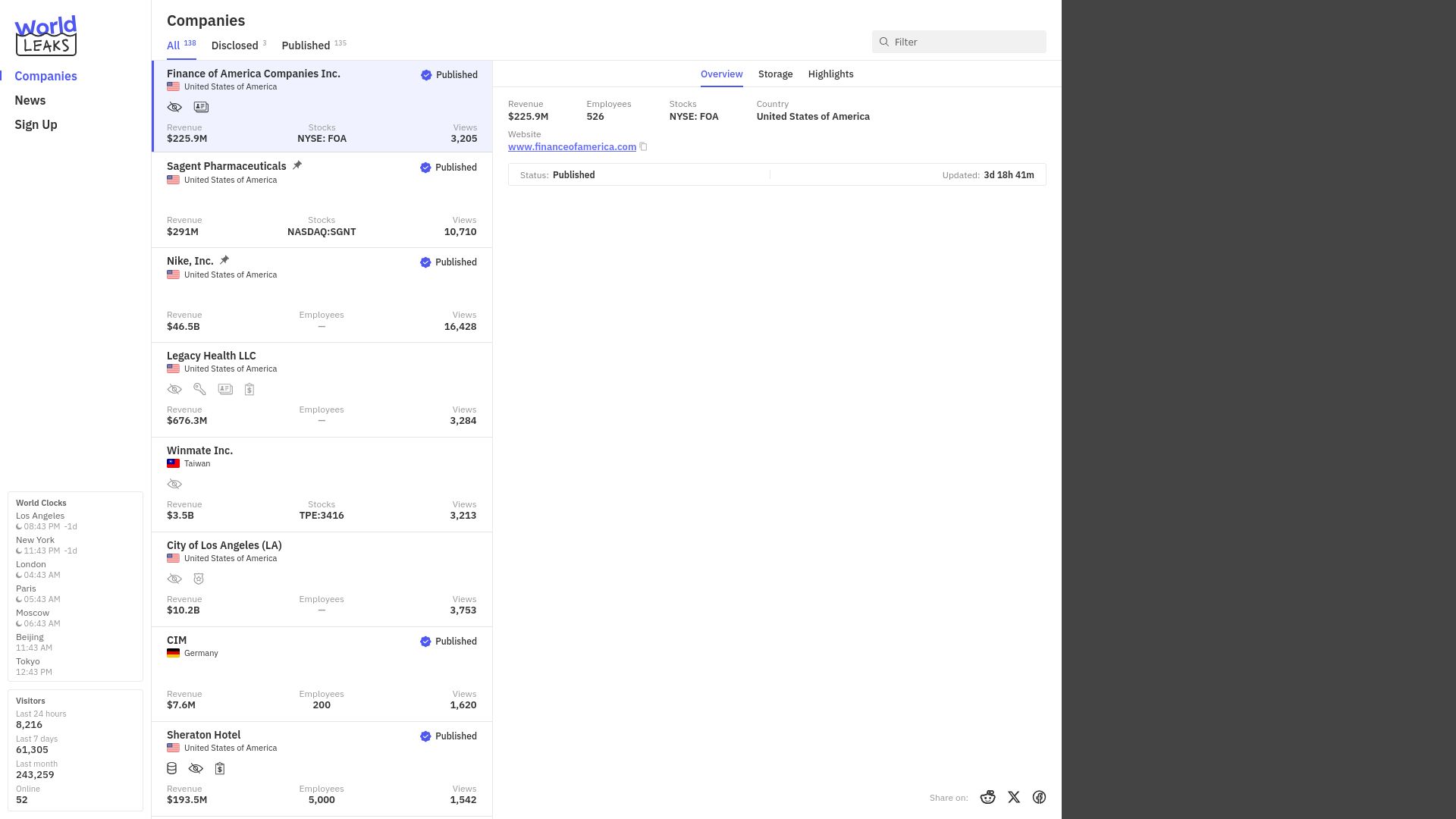Click the crossed-eye icon in City of Los Angeles card

[x=174, y=579]
